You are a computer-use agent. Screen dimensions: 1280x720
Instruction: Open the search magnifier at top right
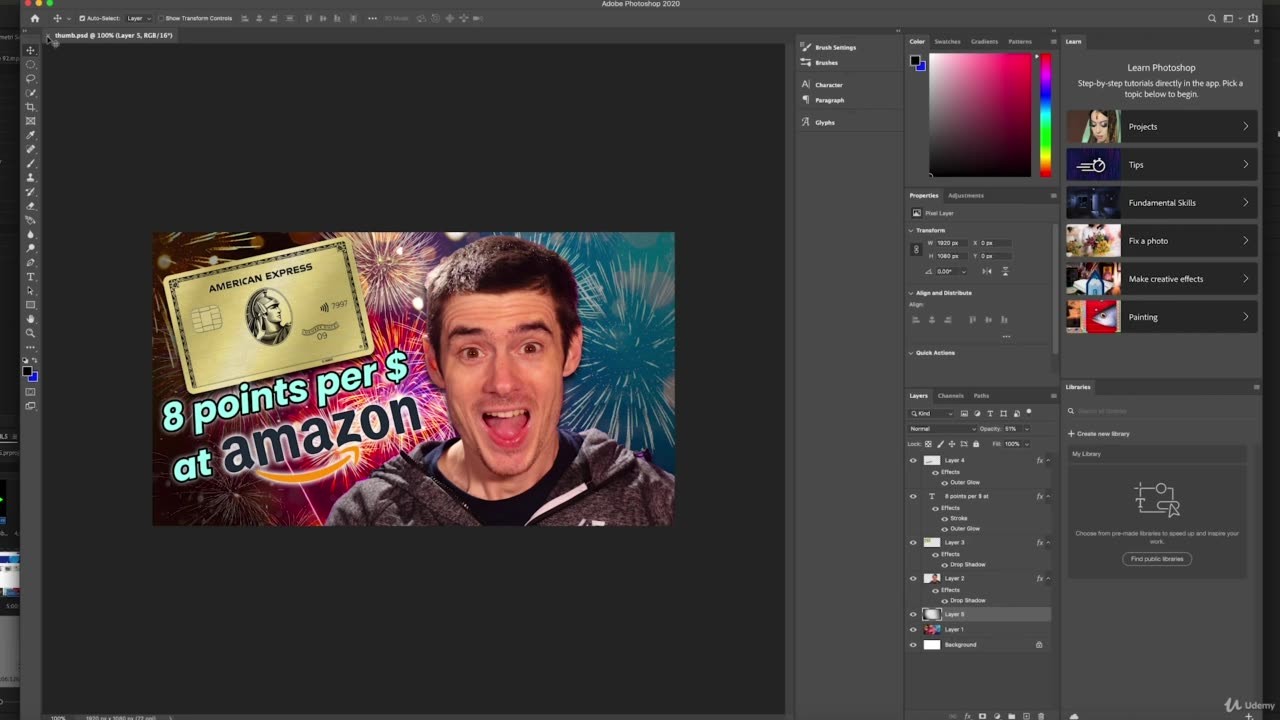tap(1212, 18)
